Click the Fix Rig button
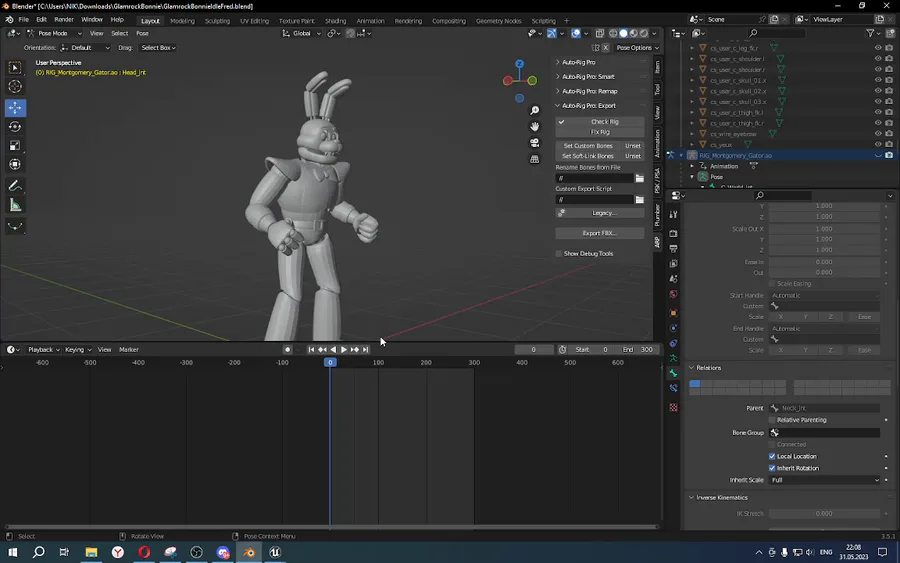Image resolution: width=900 pixels, height=563 pixels. (x=600, y=132)
